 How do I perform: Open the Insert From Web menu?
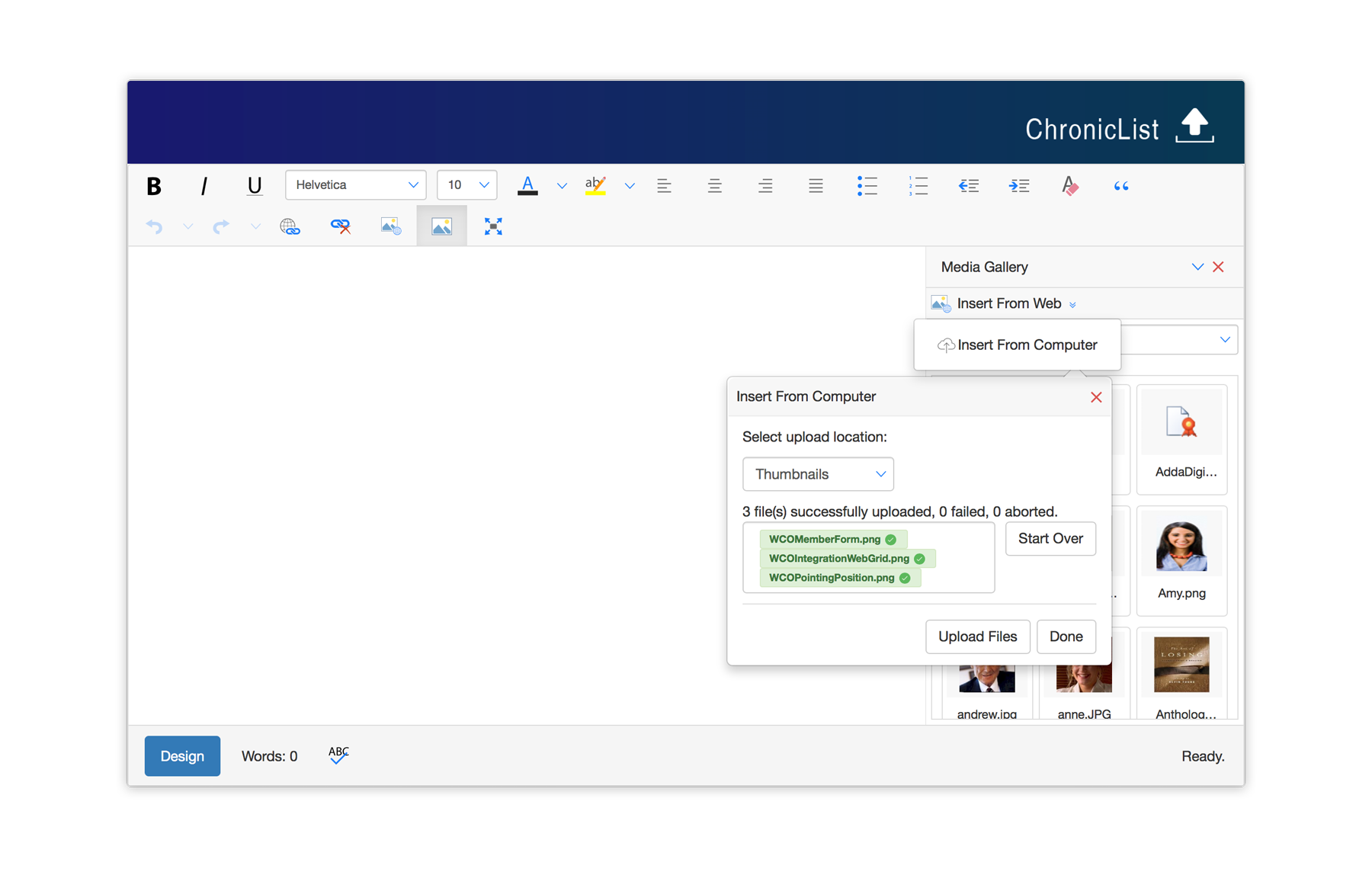1008,303
